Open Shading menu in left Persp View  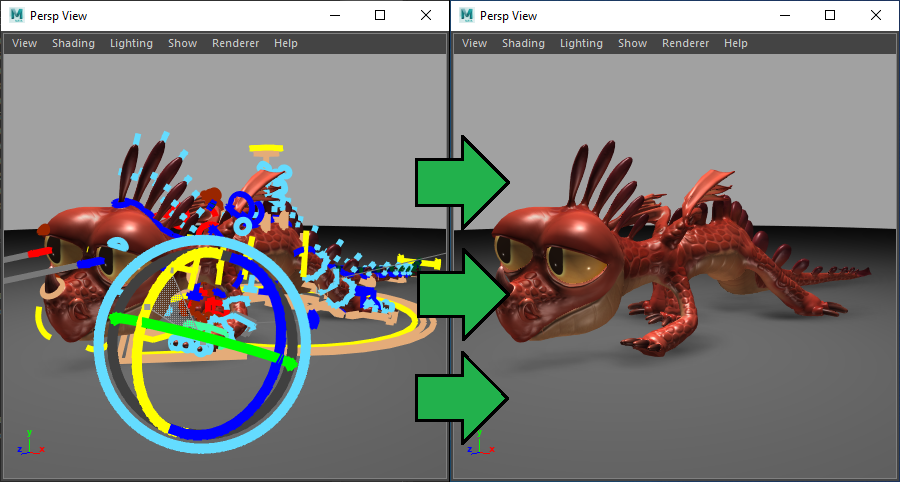click(x=73, y=43)
